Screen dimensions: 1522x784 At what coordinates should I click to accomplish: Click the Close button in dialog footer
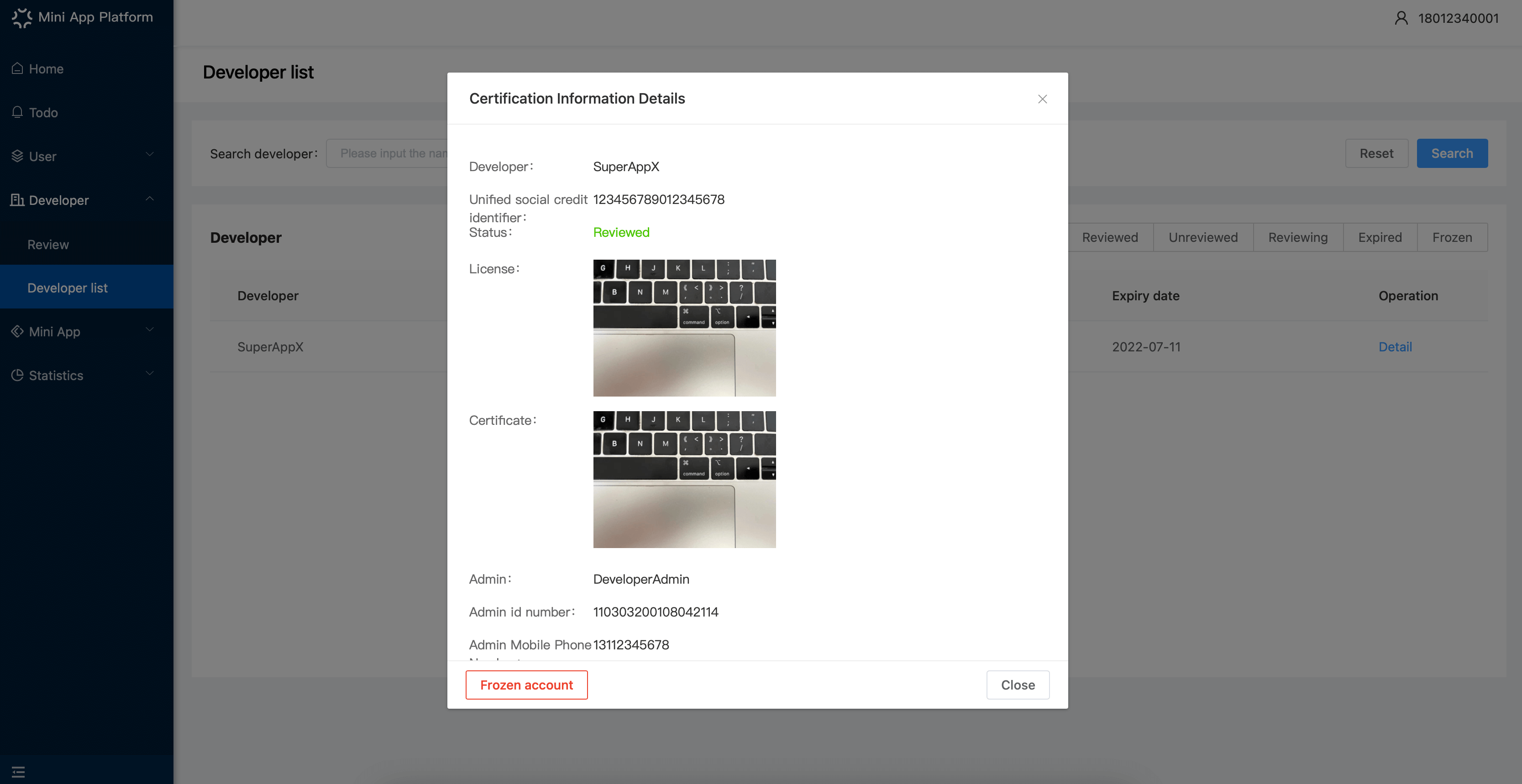point(1018,685)
